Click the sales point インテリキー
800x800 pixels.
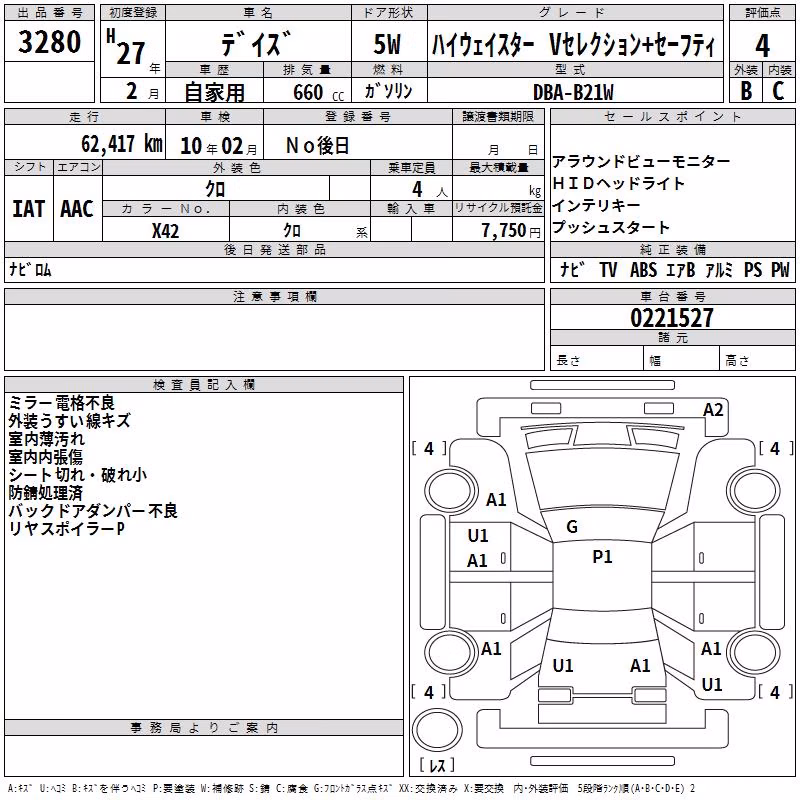point(596,205)
